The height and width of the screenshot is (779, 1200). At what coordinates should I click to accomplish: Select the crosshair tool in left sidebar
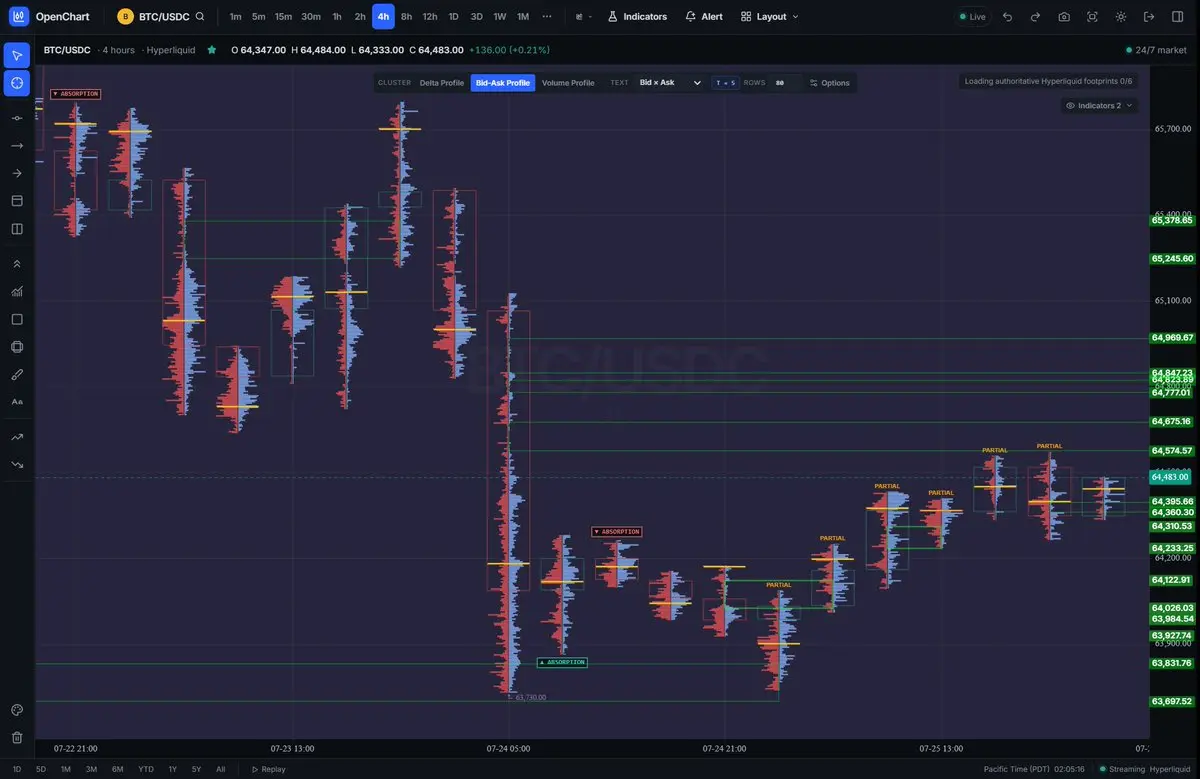[x=17, y=83]
